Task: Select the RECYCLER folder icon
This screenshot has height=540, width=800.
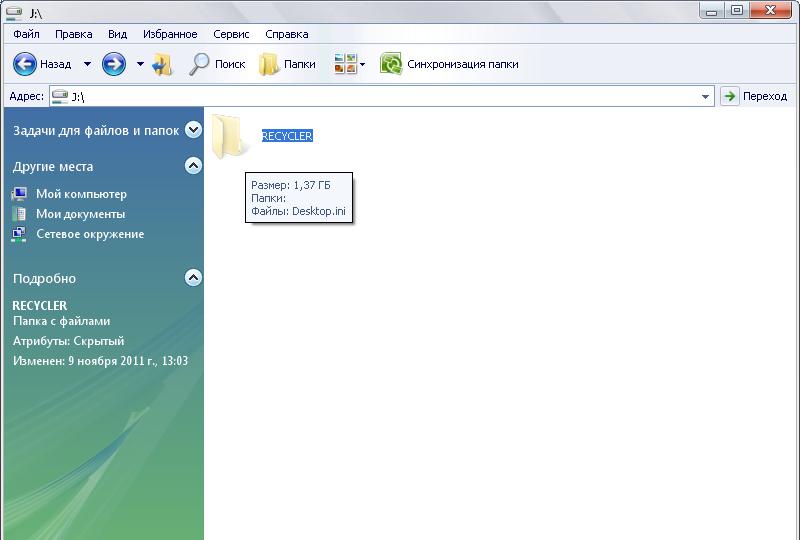Action: click(229, 136)
